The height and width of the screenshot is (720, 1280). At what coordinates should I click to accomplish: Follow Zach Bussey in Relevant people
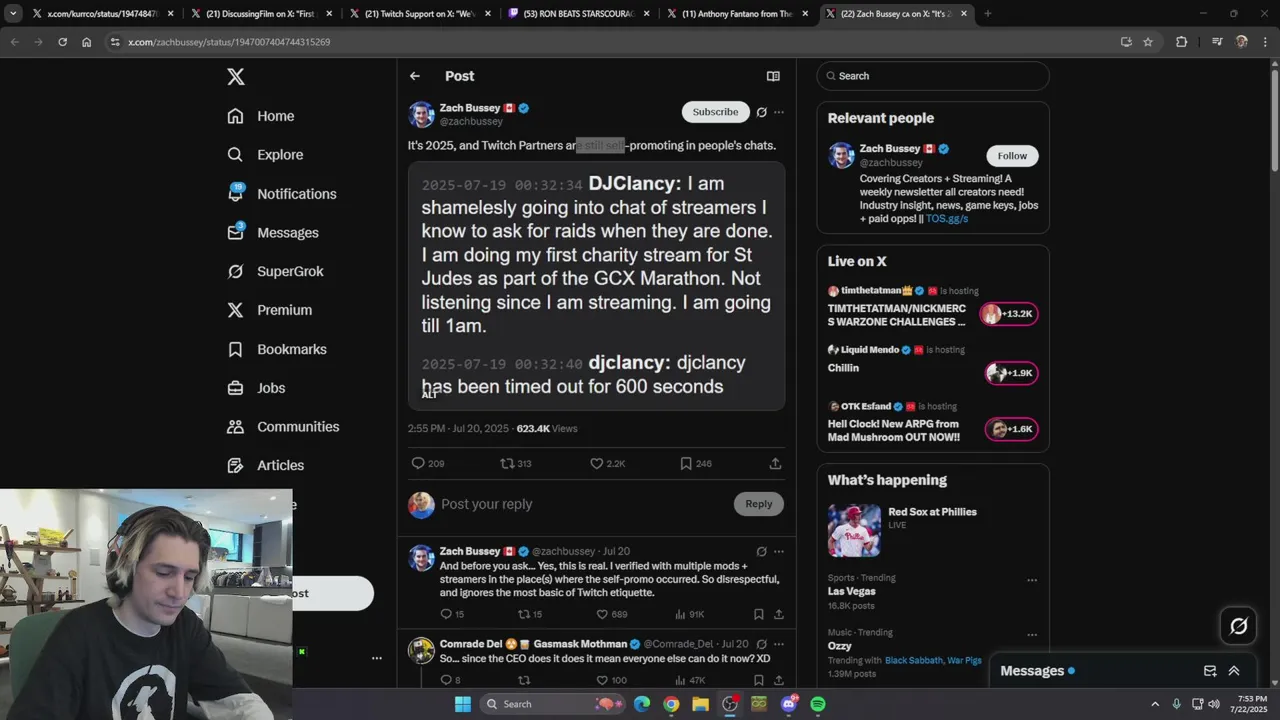[1012, 155]
